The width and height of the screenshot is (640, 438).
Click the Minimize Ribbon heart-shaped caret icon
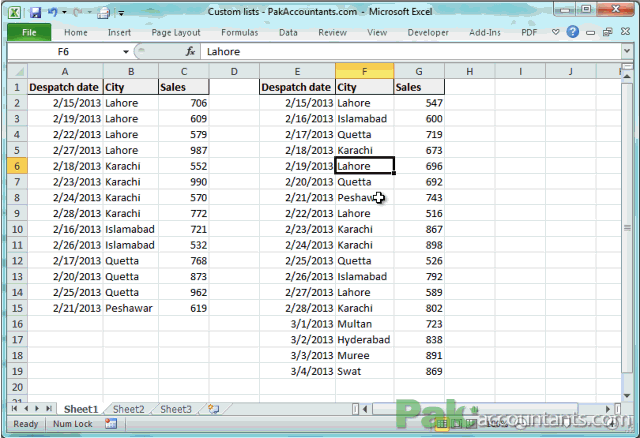coord(555,32)
